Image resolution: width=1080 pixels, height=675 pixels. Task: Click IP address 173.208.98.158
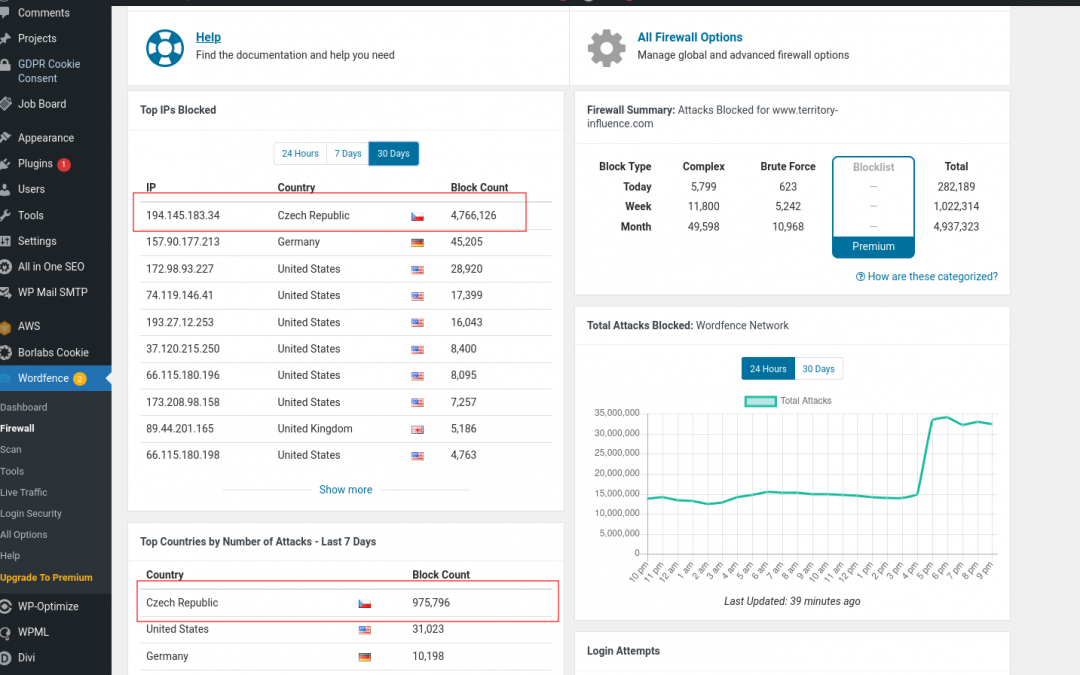(x=183, y=402)
